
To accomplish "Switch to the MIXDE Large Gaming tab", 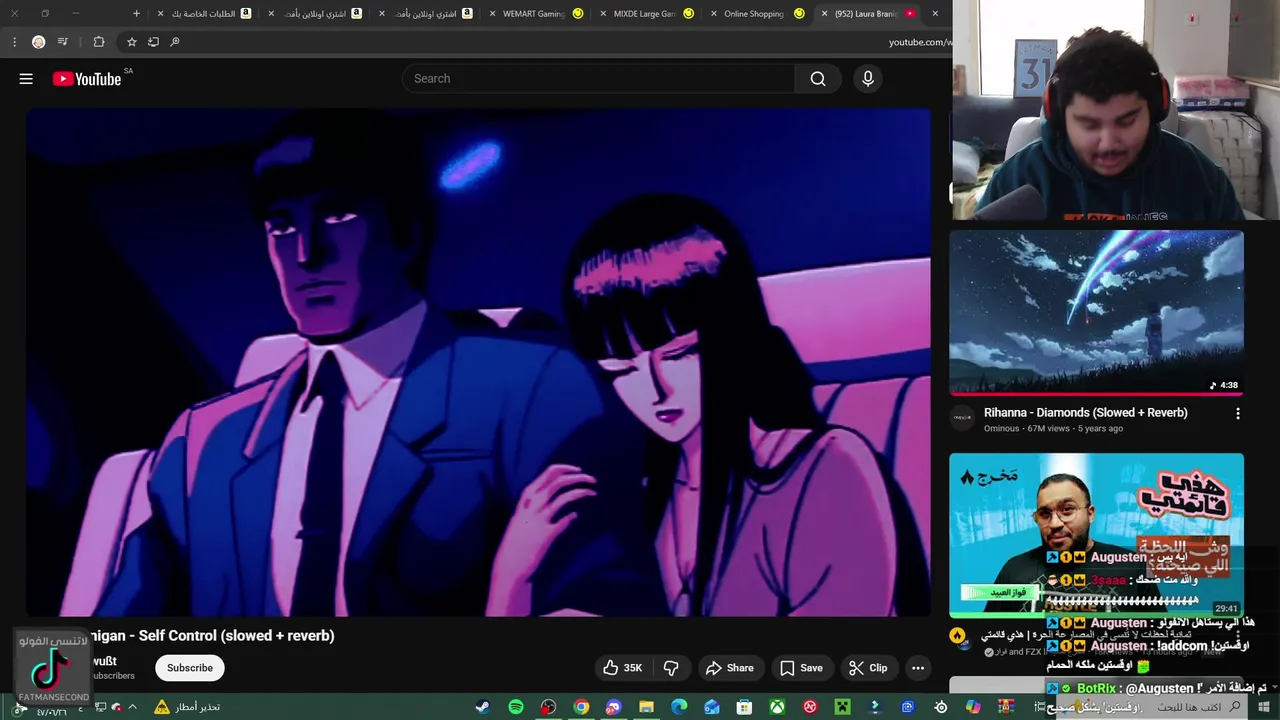I will tap(645, 14).
